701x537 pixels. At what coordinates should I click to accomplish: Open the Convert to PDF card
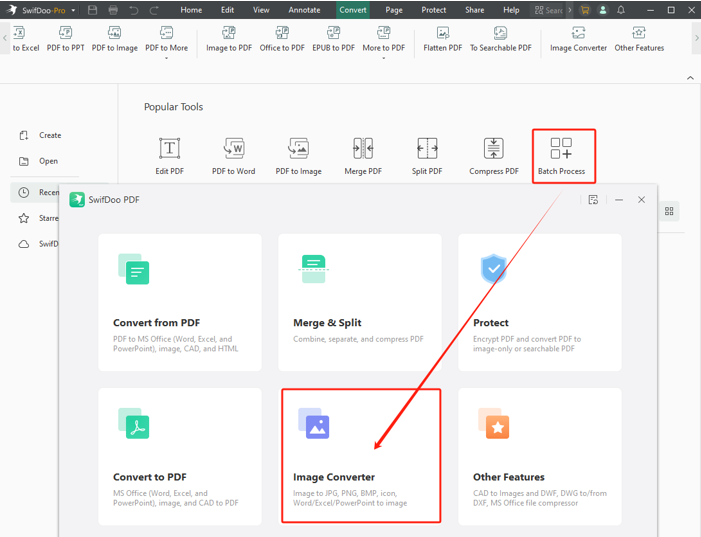click(180, 457)
